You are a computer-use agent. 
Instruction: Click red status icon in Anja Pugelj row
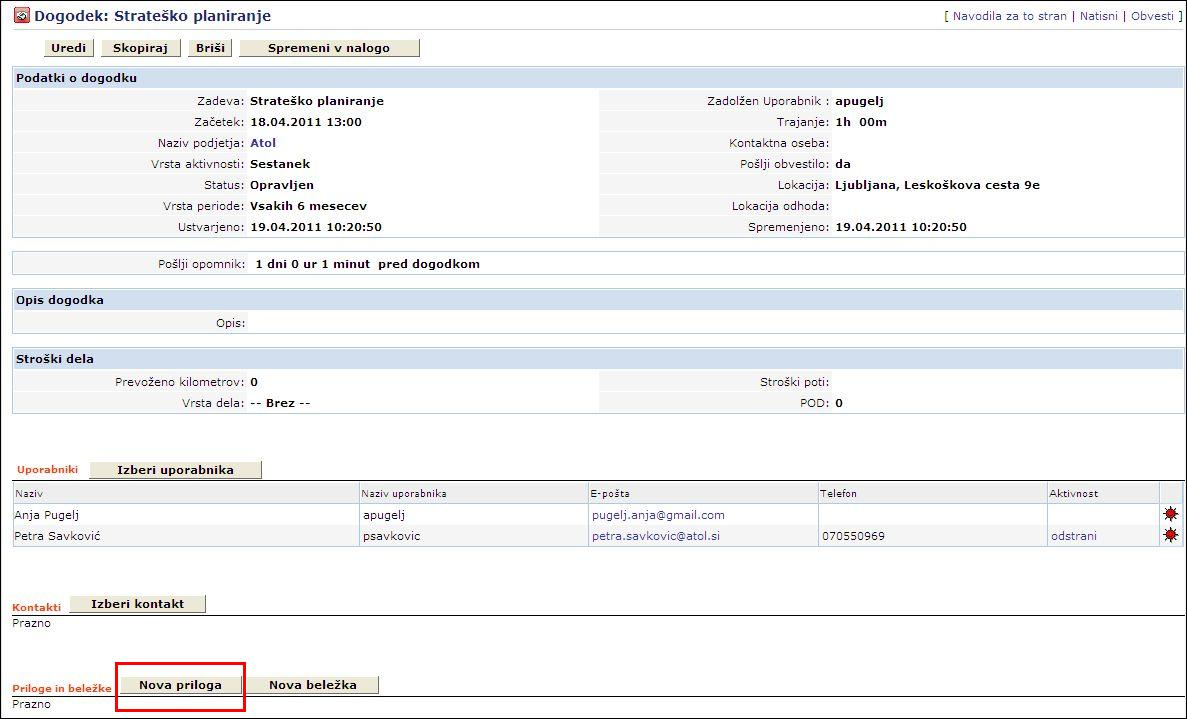(x=1170, y=514)
